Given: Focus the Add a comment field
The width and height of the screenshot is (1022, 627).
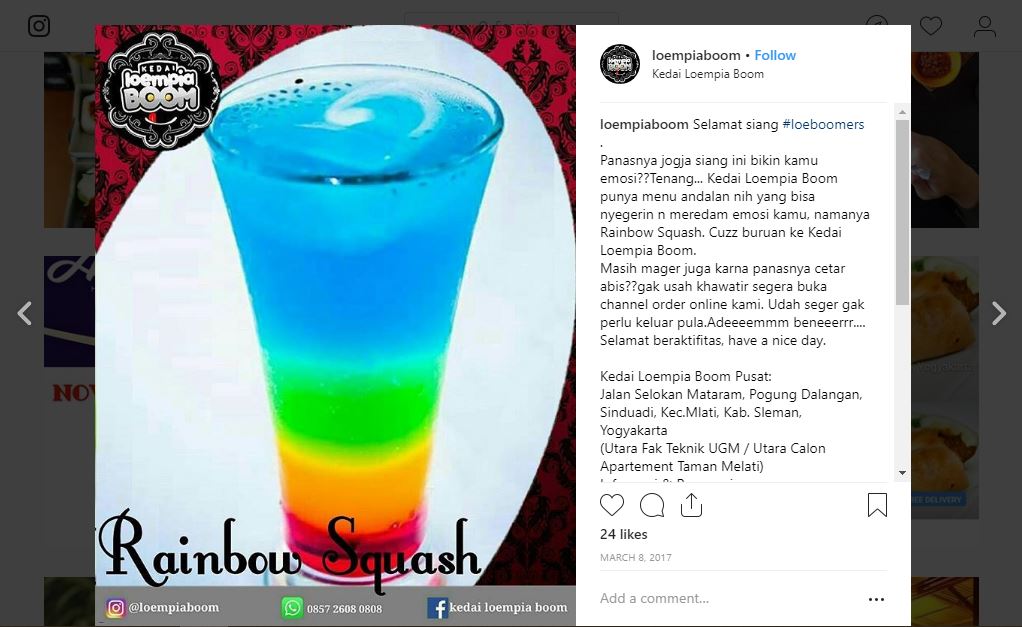Looking at the screenshot, I should (x=723, y=598).
